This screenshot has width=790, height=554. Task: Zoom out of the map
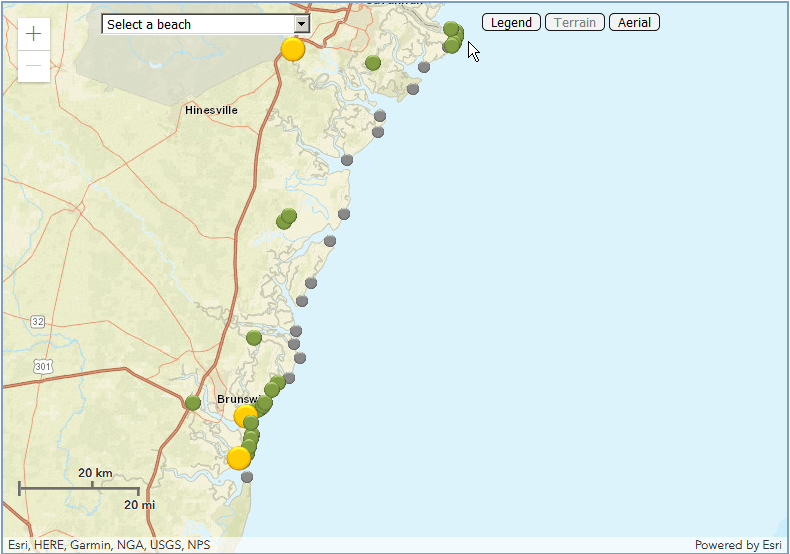point(34,67)
